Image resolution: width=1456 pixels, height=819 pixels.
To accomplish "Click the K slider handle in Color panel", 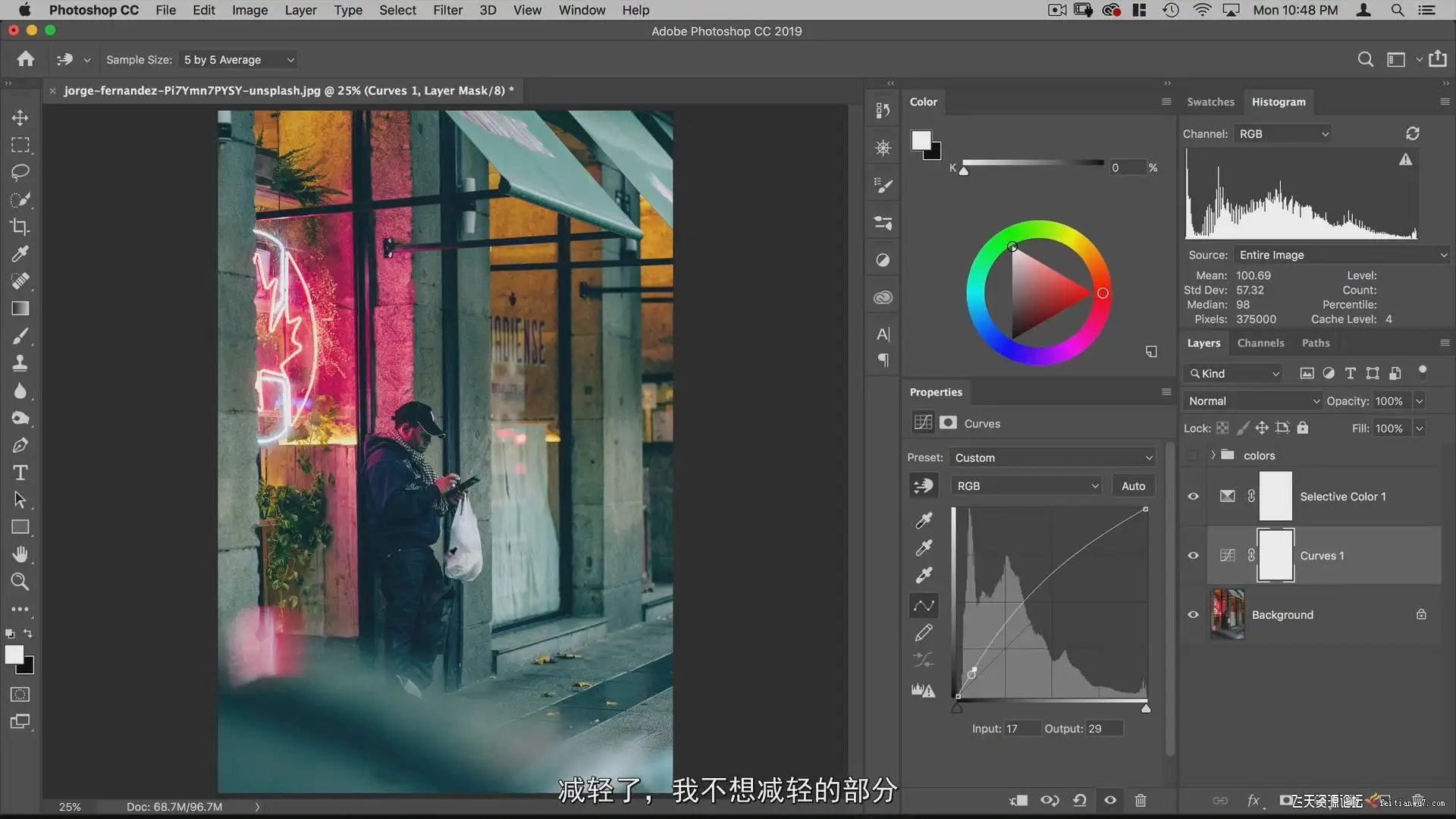I will click(964, 171).
